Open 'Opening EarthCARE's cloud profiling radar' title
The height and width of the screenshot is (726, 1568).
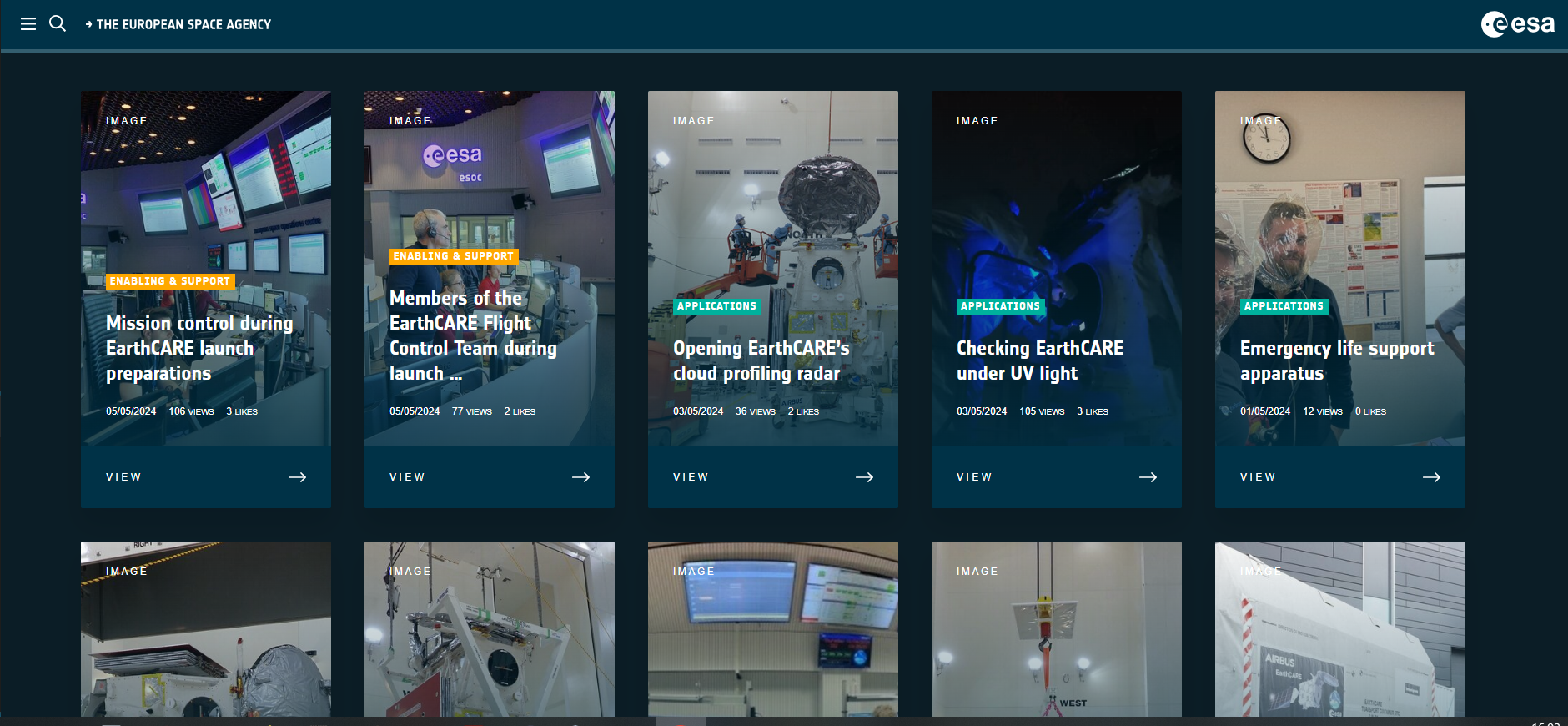coord(761,360)
